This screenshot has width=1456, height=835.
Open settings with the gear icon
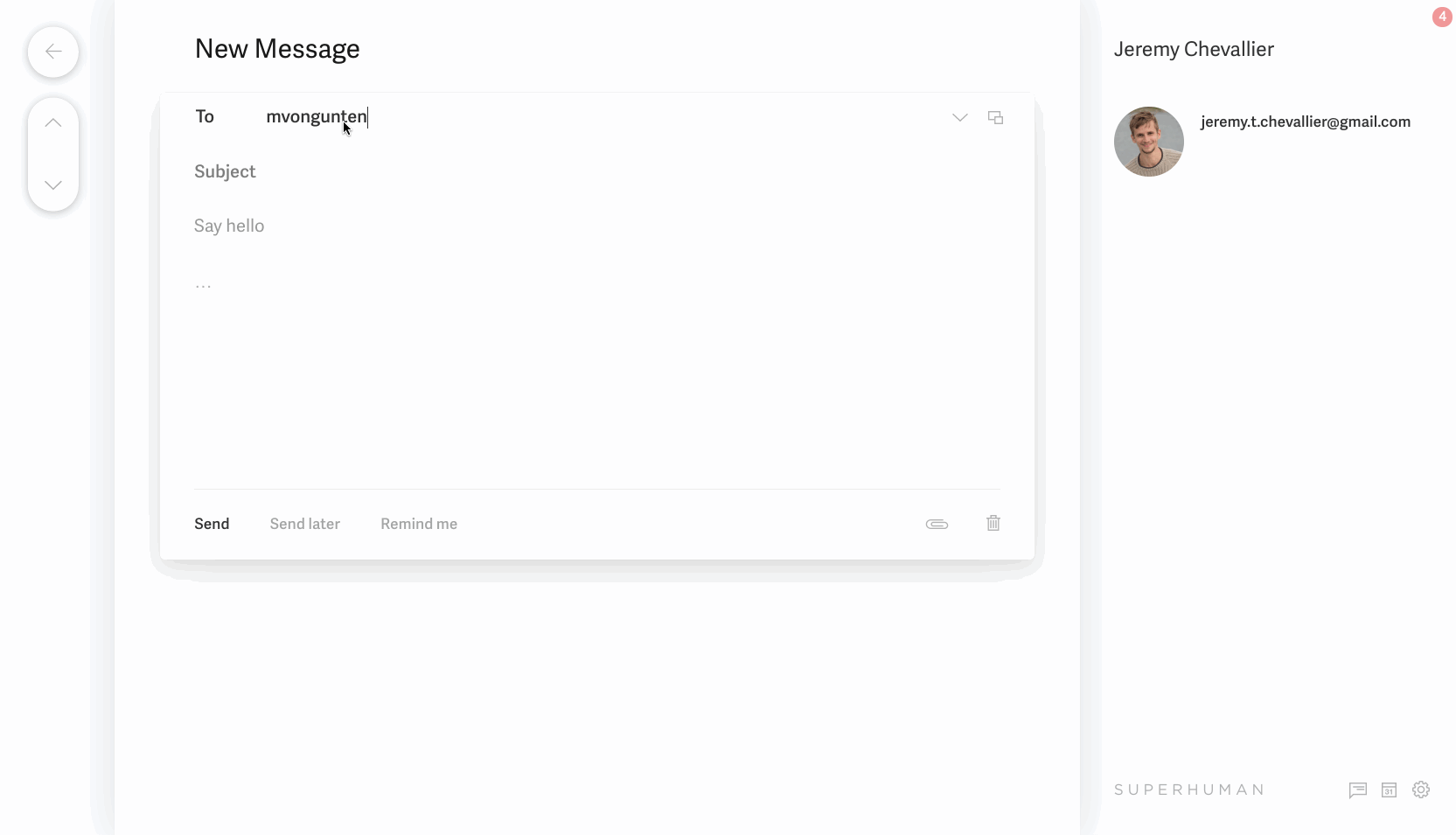[x=1421, y=790]
